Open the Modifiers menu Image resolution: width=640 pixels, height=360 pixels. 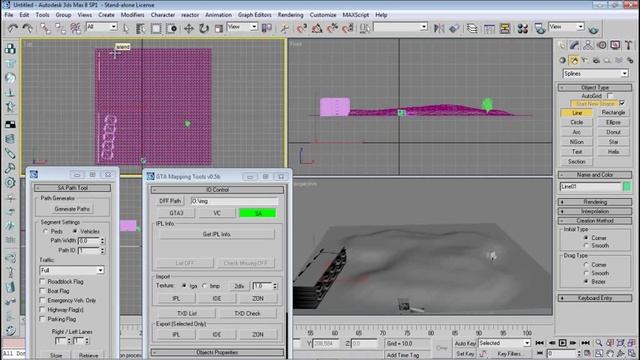tap(132, 15)
